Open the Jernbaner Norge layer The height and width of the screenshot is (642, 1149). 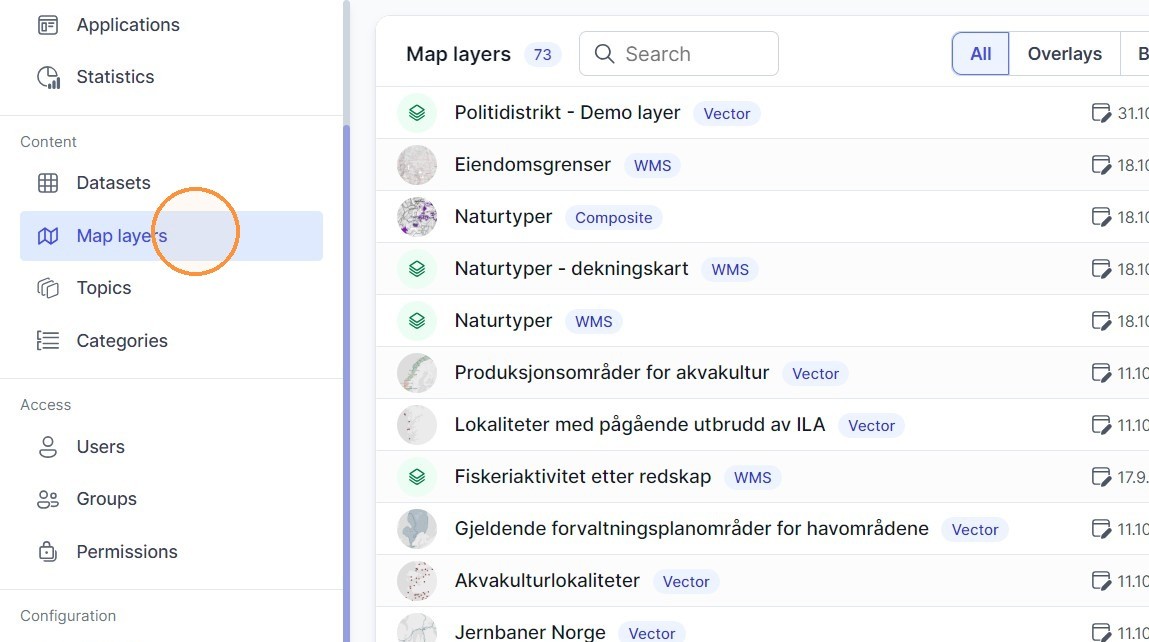tap(530, 632)
